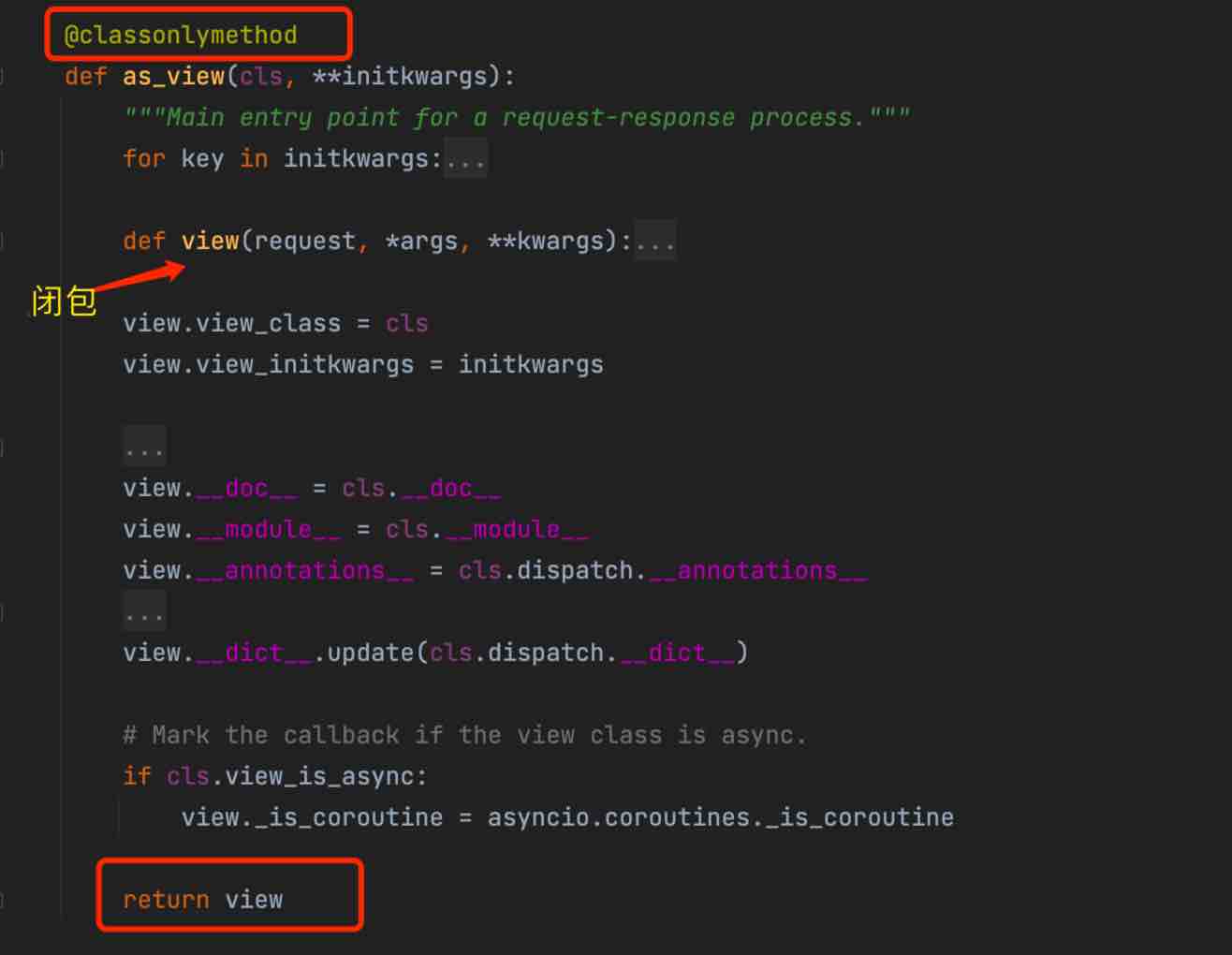Image resolution: width=1232 pixels, height=955 pixels.
Task: Click the as_view function name
Action: pyautogui.click(x=174, y=77)
